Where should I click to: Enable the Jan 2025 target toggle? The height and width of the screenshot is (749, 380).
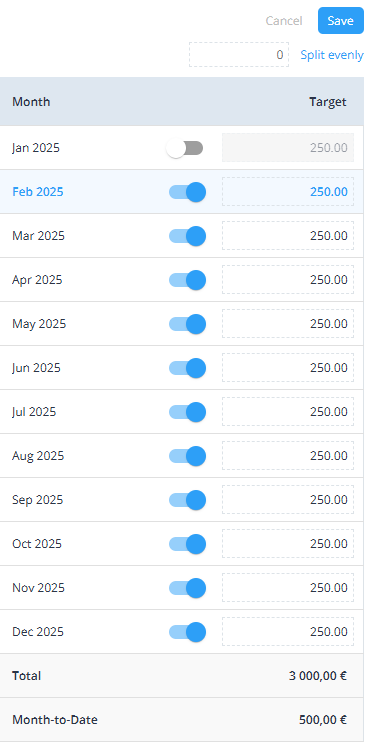[185, 148]
